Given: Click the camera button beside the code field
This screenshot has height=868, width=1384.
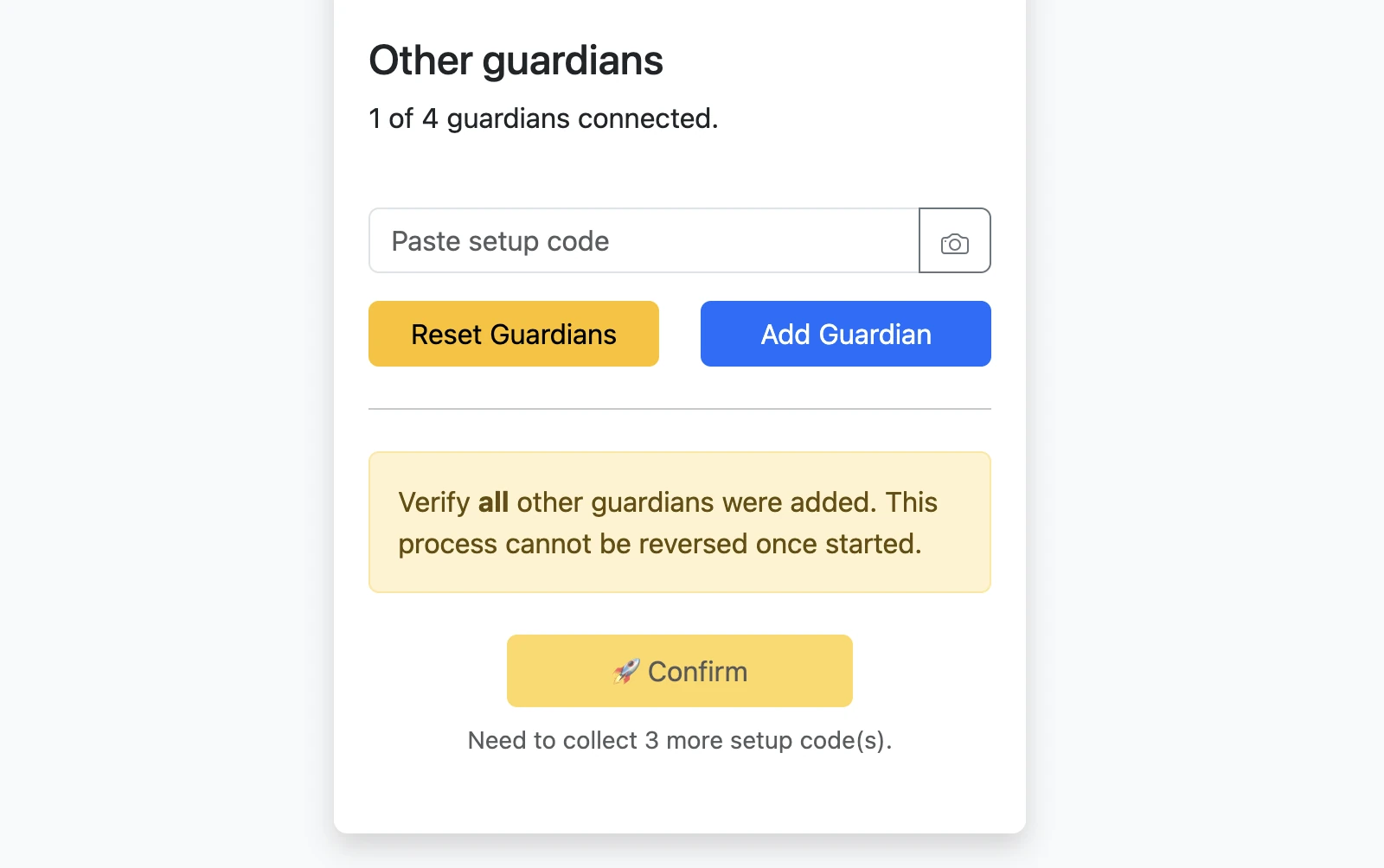Looking at the screenshot, I should pyautogui.click(x=954, y=241).
